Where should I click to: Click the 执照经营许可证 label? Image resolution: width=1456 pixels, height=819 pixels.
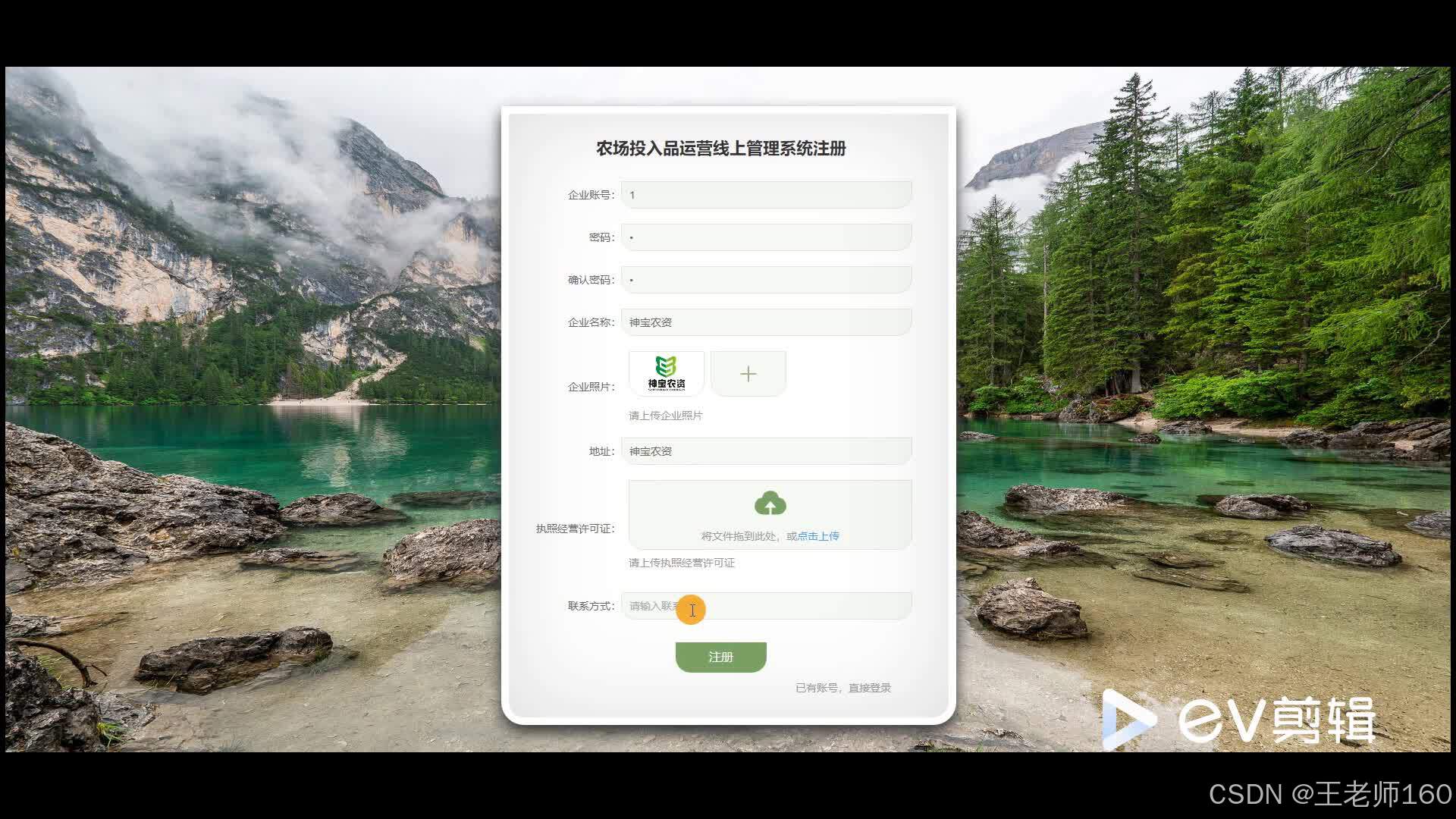pyautogui.click(x=575, y=529)
